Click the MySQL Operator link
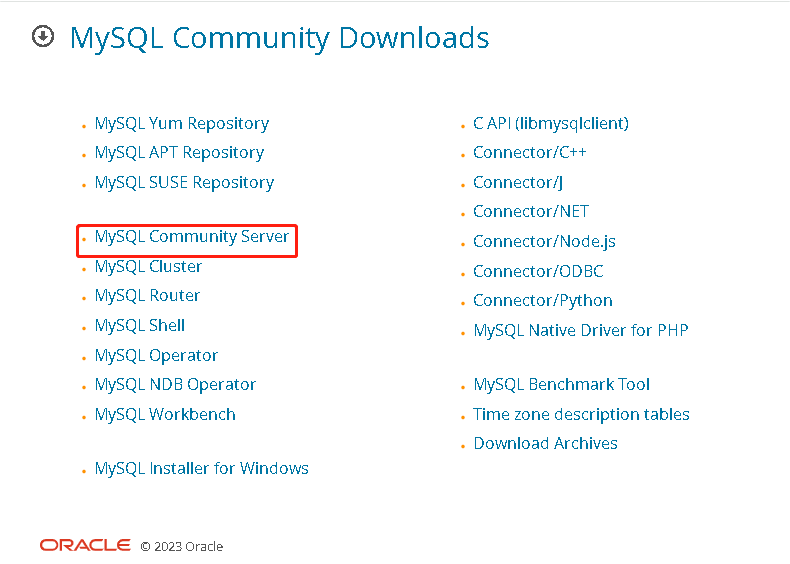This screenshot has height=564, width=790. click(x=156, y=356)
